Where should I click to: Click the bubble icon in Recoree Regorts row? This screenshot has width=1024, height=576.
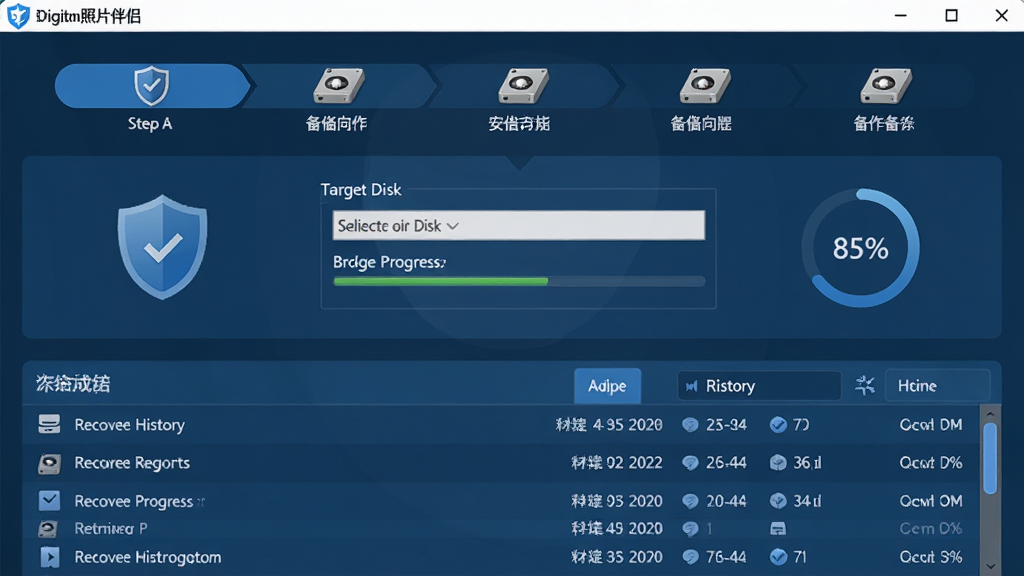(x=690, y=463)
